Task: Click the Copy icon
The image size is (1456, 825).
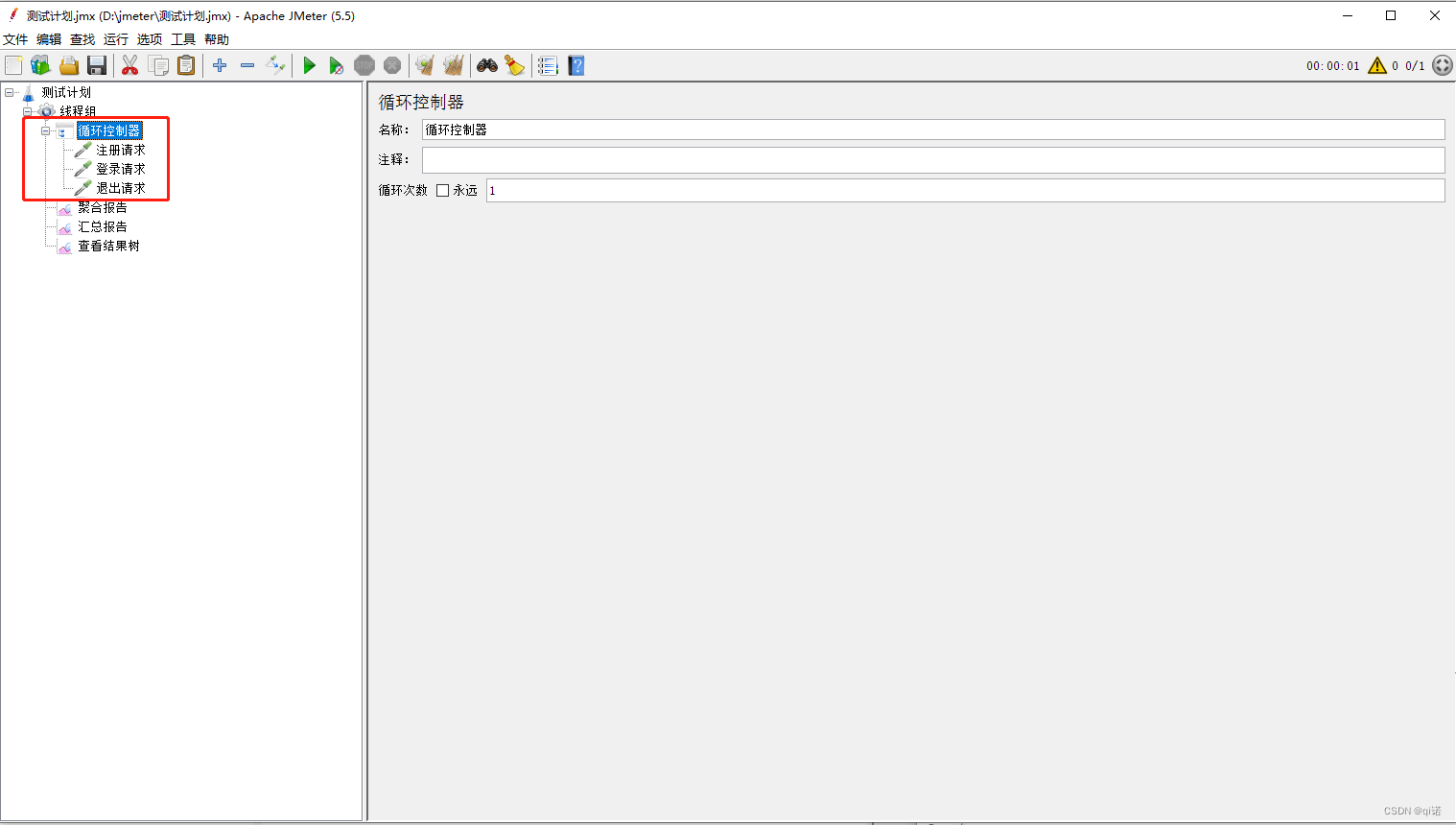Action: (158, 65)
